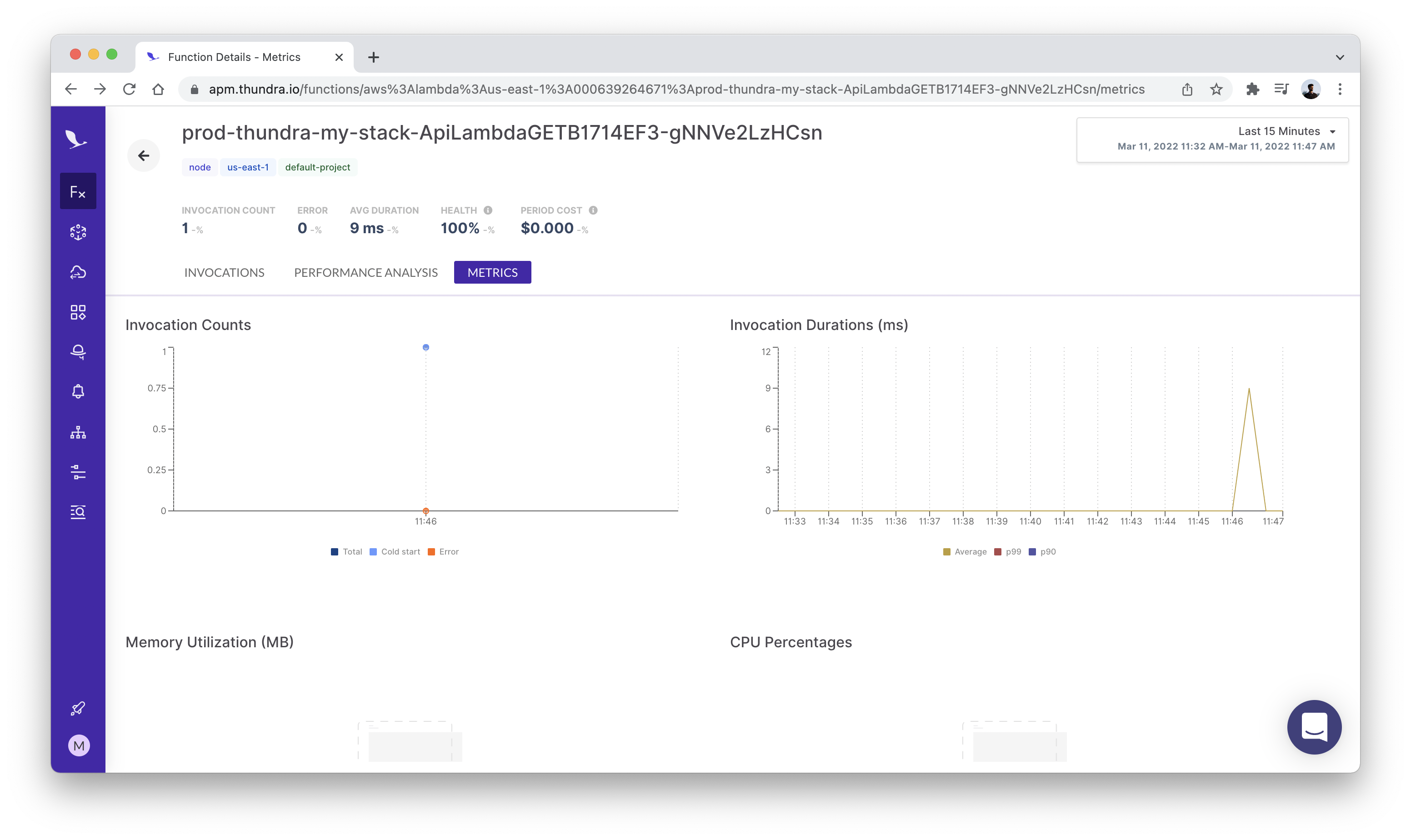Click the Error count value 0
Viewport: 1411px width, 840px height.
pos(302,228)
